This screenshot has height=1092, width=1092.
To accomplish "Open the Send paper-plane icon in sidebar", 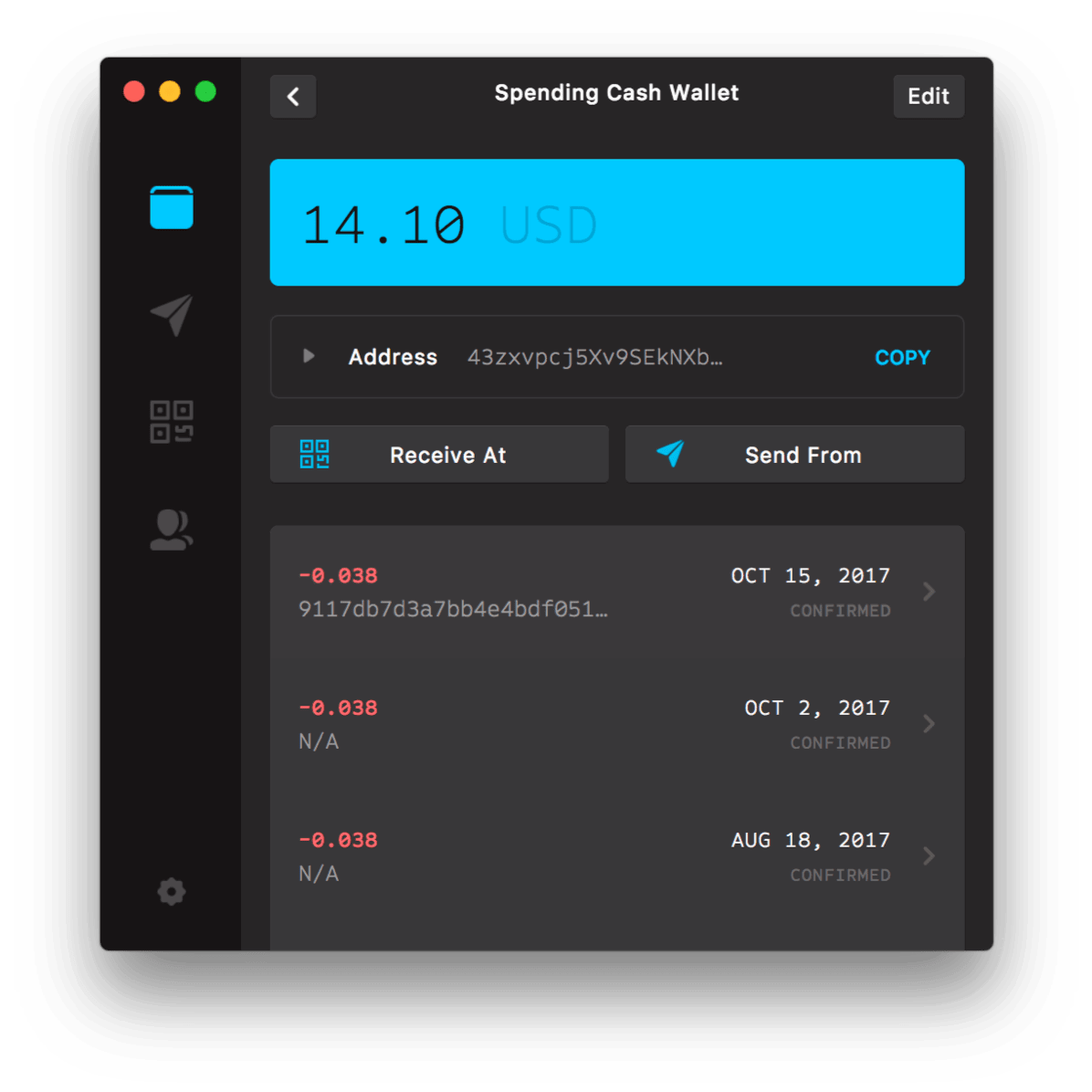I will 171,315.
